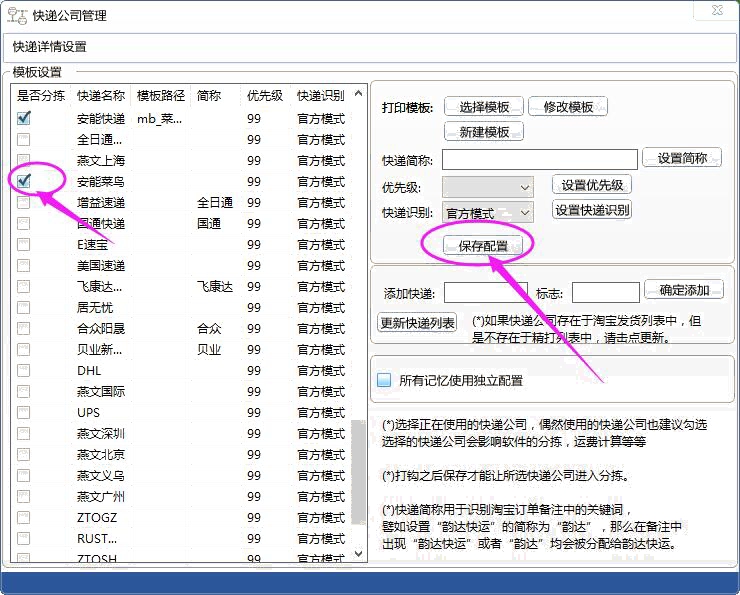
Task: Click the 更新快递列表 button
Action: tap(417, 323)
